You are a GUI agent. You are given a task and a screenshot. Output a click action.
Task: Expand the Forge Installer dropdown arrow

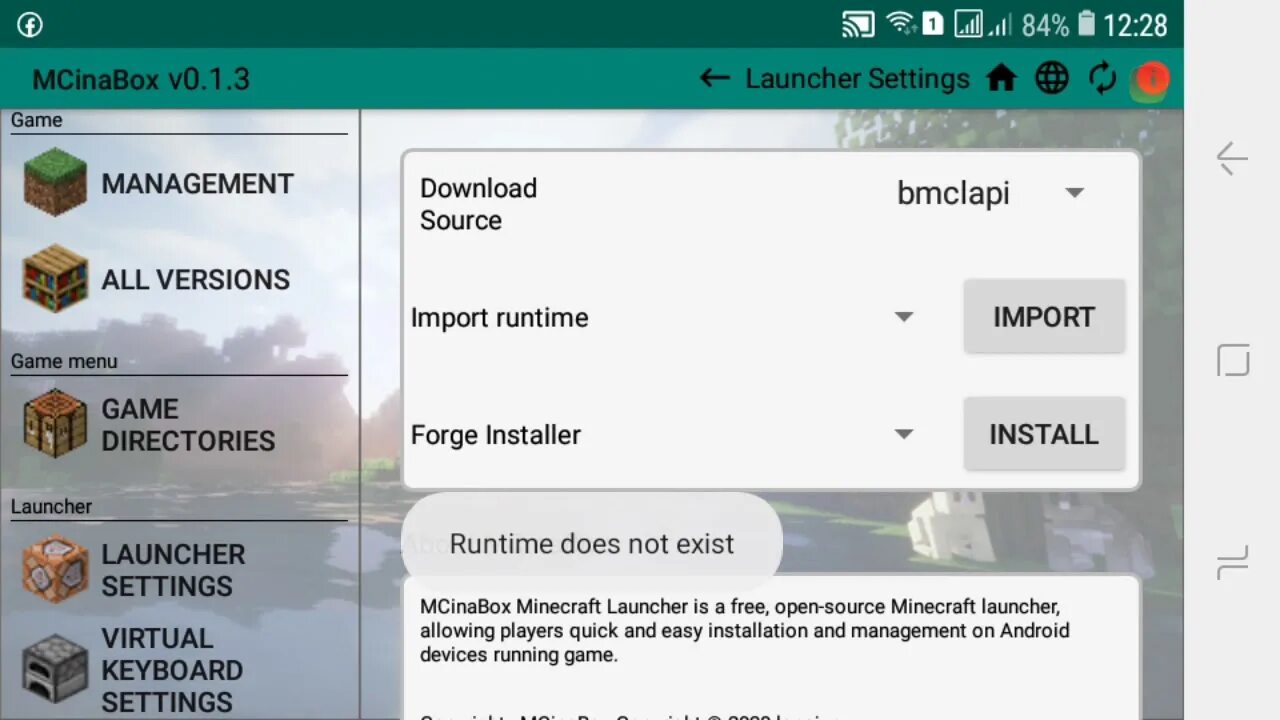904,434
